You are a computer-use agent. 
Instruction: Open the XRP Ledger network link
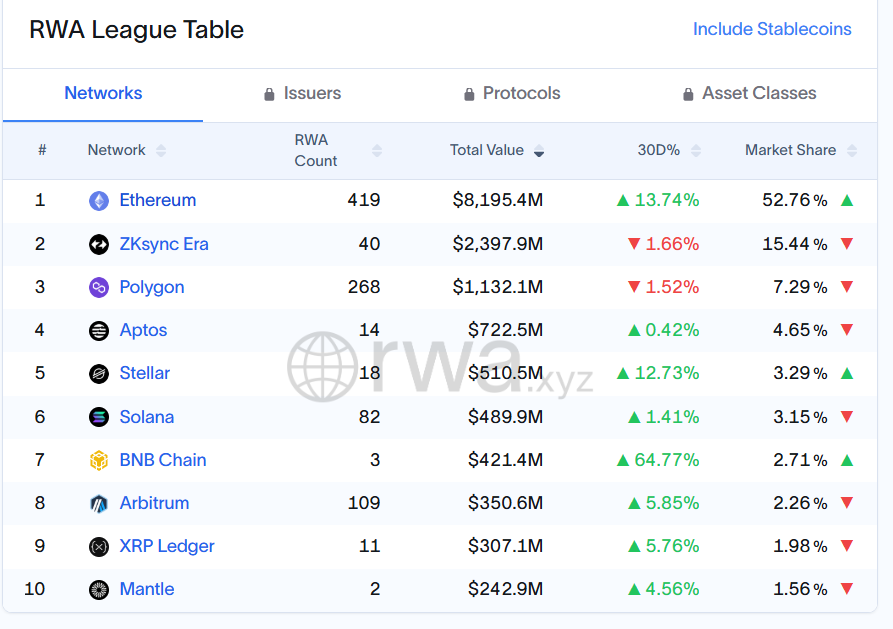coord(167,546)
